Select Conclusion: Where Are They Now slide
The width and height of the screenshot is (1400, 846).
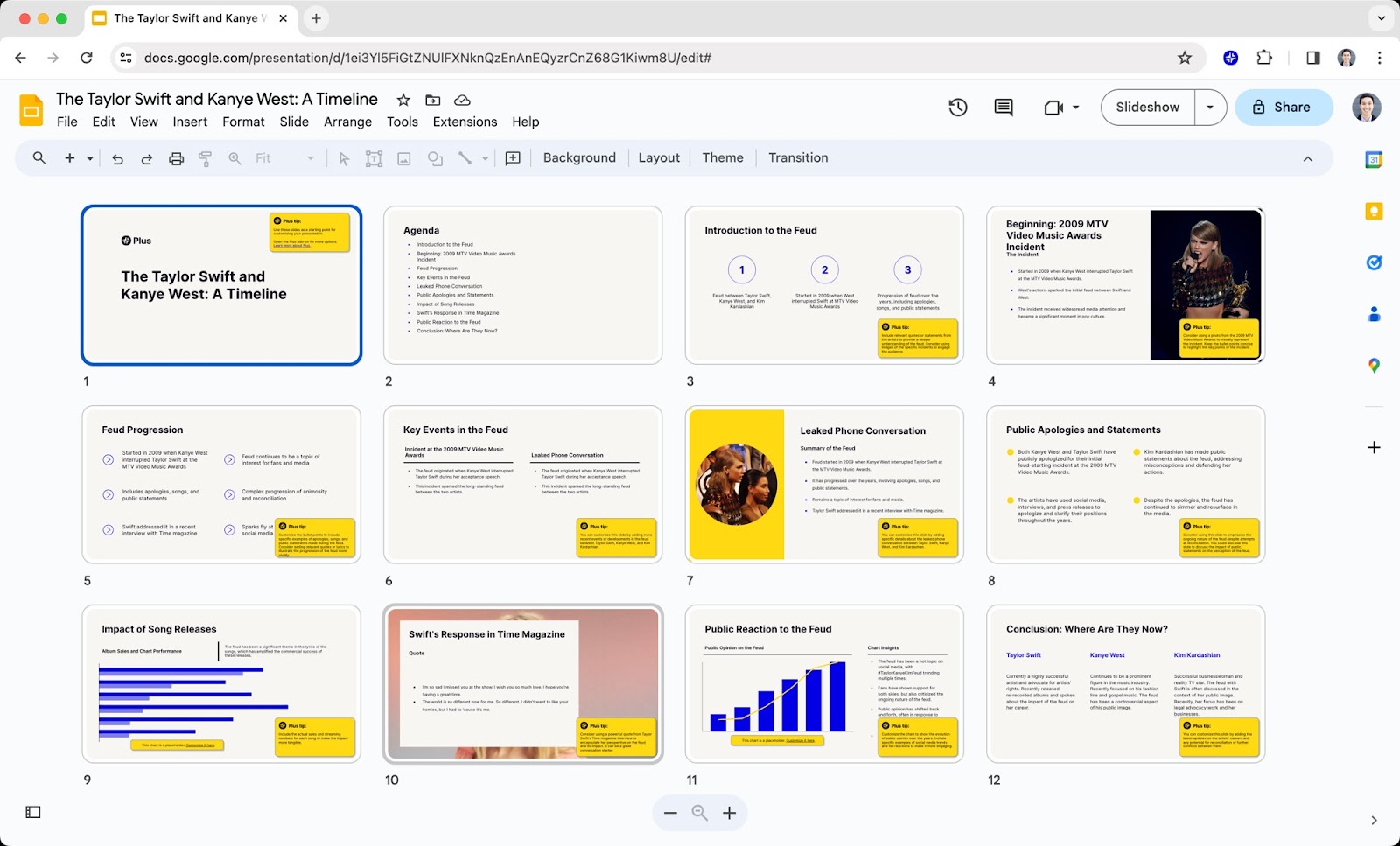(x=1126, y=684)
